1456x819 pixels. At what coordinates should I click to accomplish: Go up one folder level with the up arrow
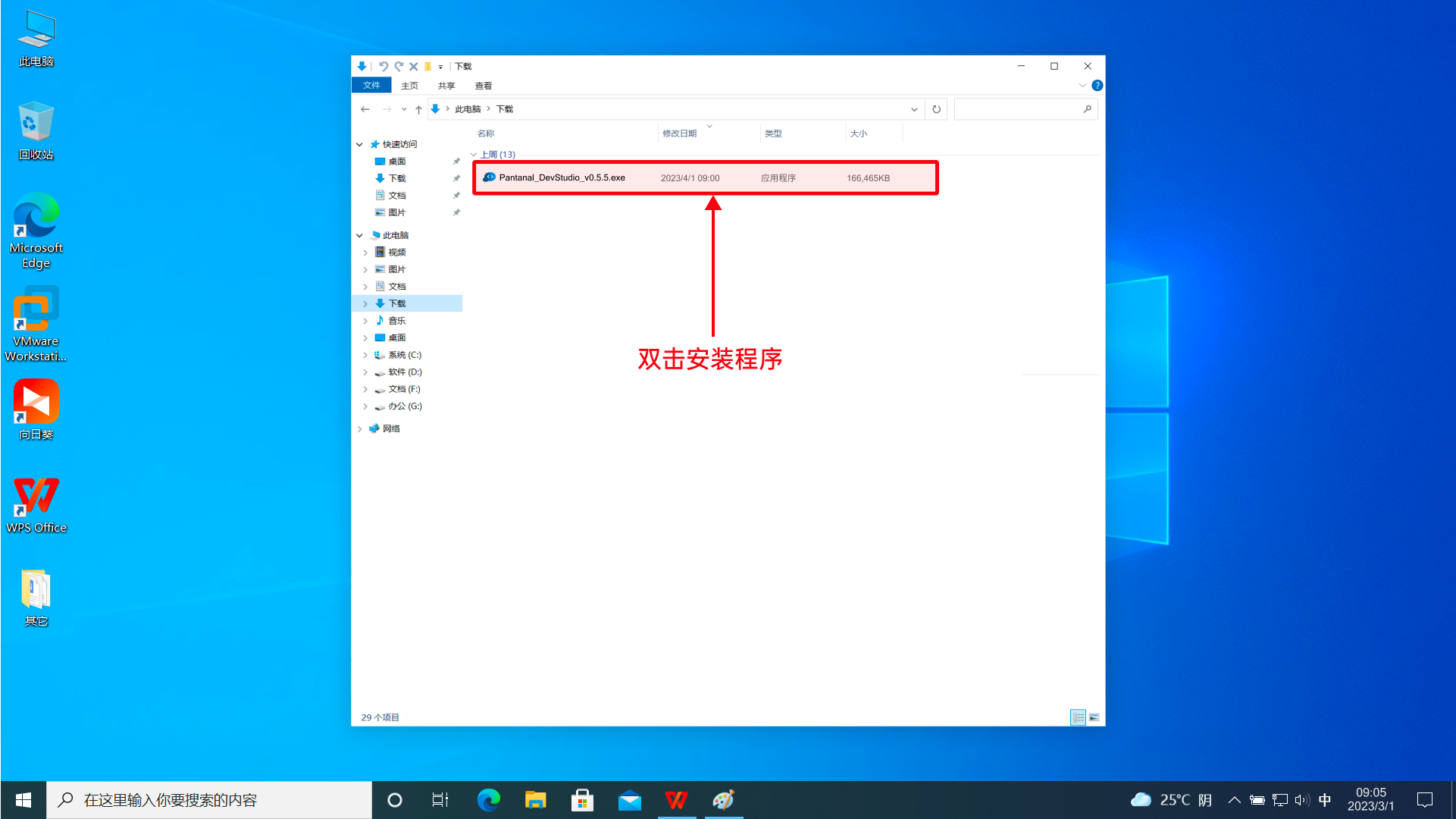pyautogui.click(x=418, y=109)
